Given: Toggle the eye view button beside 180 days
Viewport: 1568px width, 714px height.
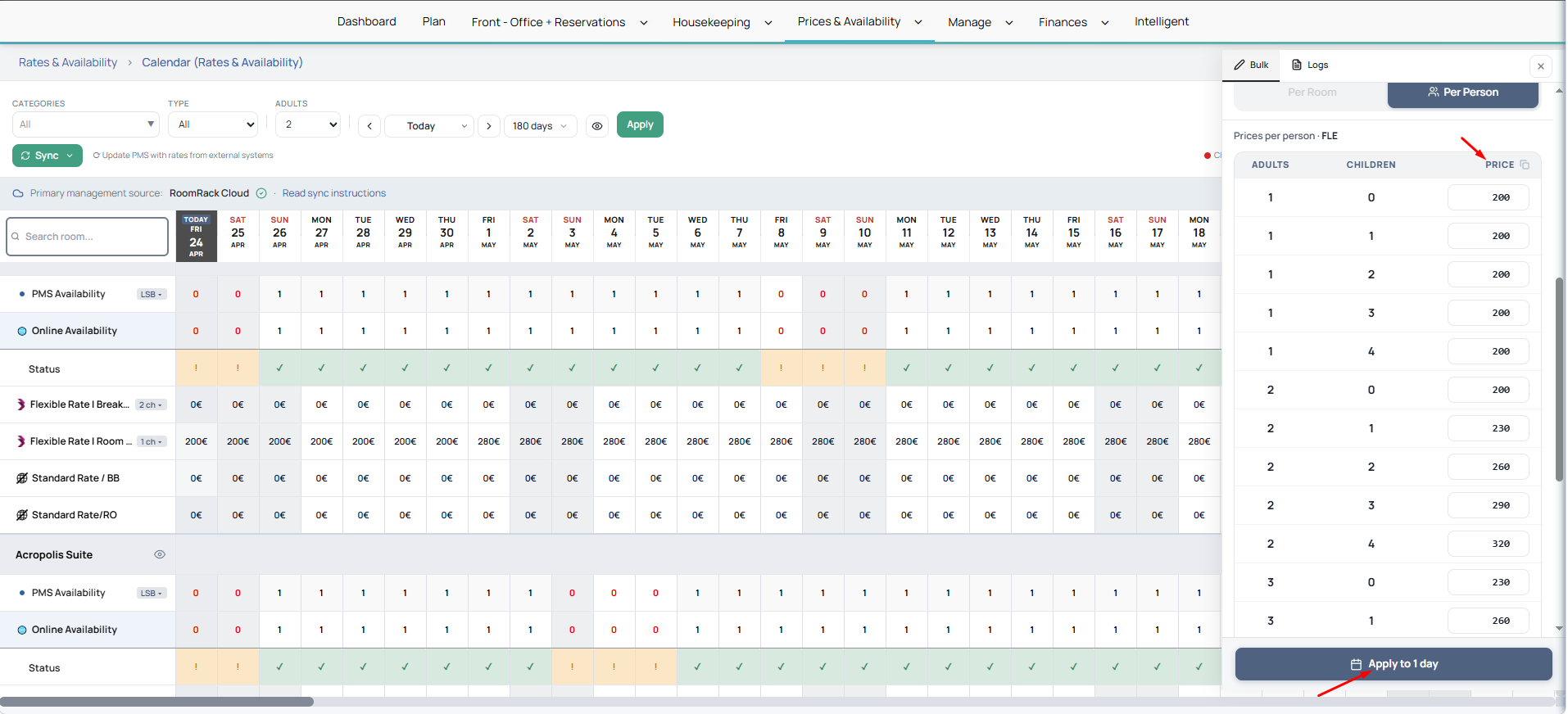Looking at the screenshot, I should 597,126.
